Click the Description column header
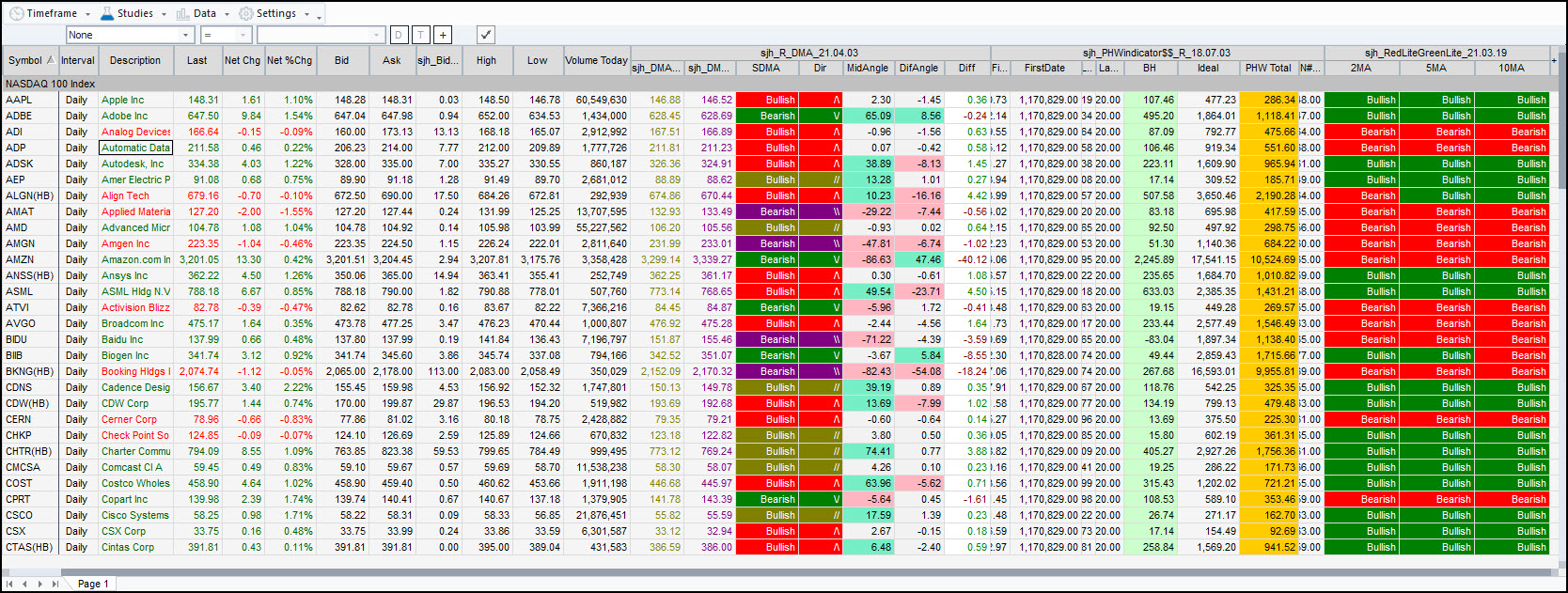The width and height of the screenshot is (1568, 593). coord(135,60)
